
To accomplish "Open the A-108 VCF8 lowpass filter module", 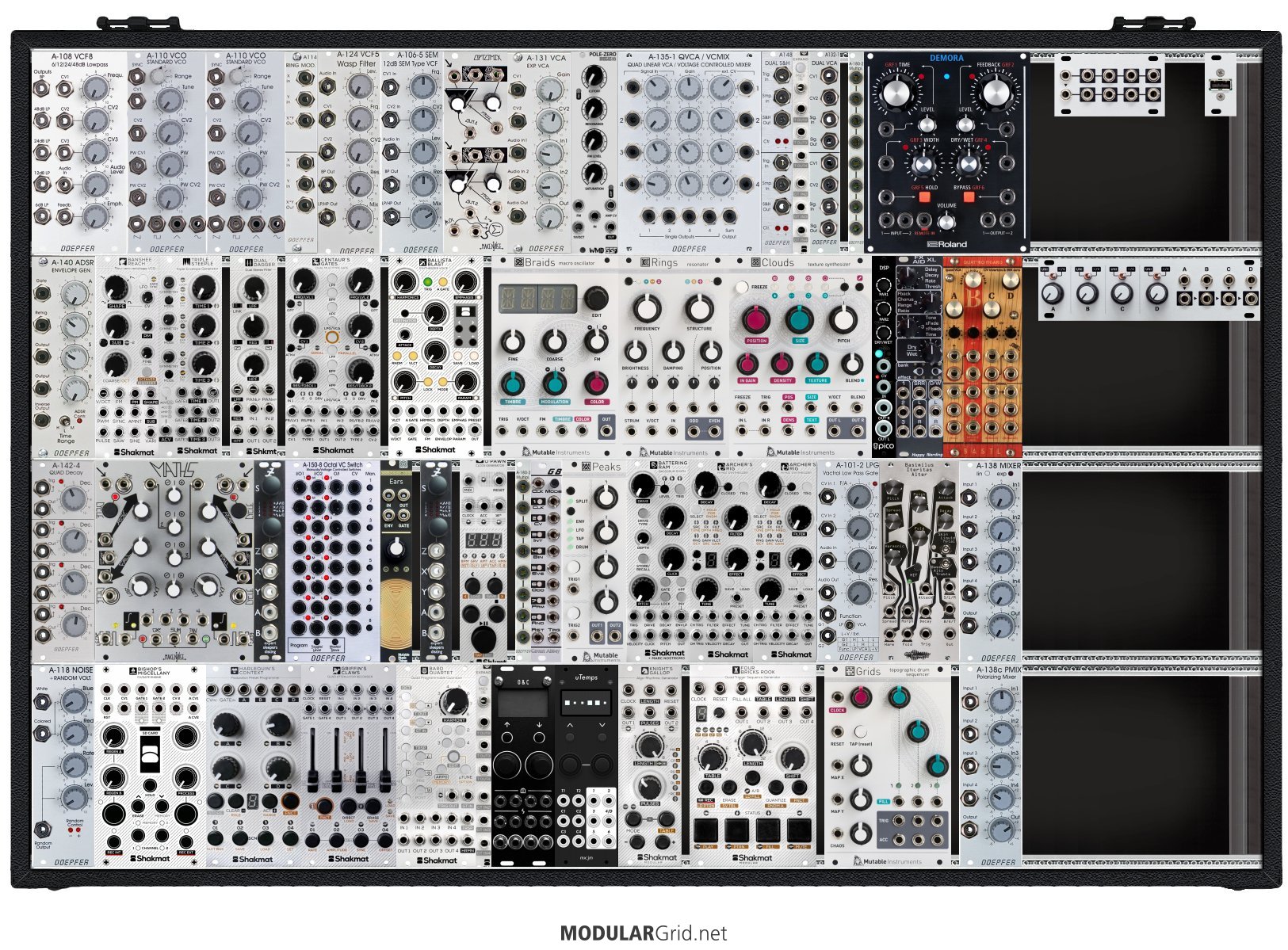I will coord(79,151).
